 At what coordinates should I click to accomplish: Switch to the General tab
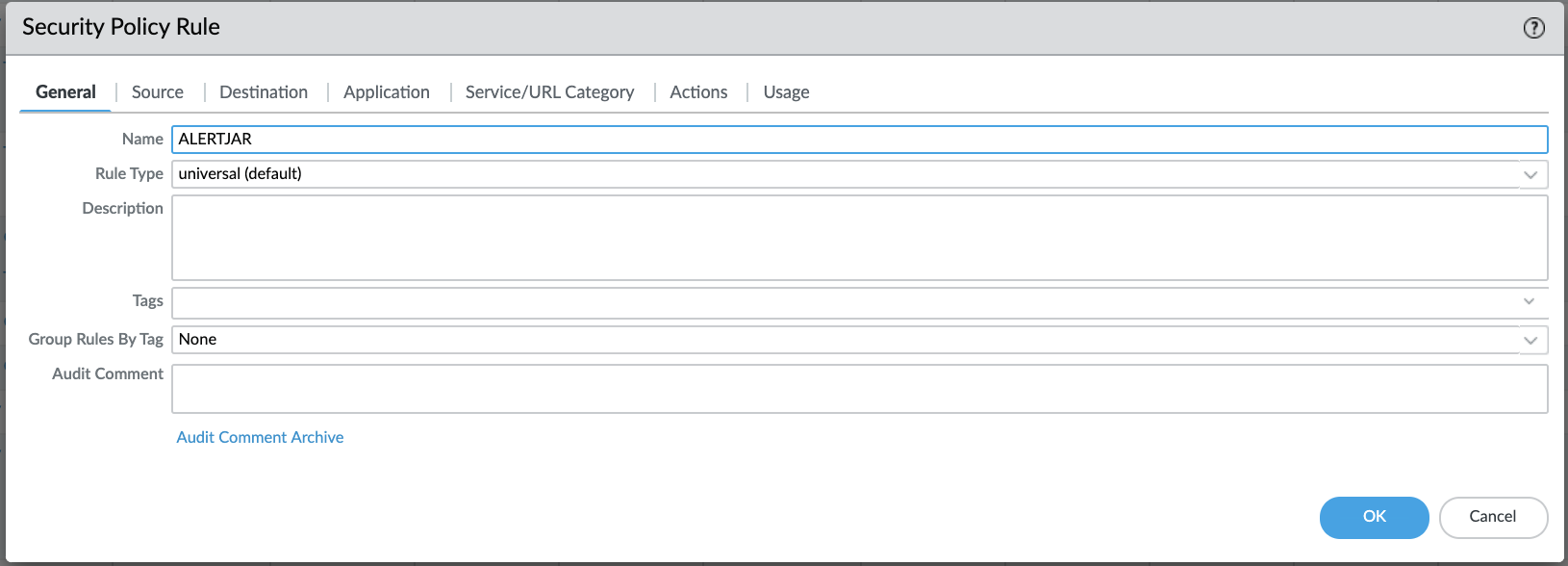65,92
